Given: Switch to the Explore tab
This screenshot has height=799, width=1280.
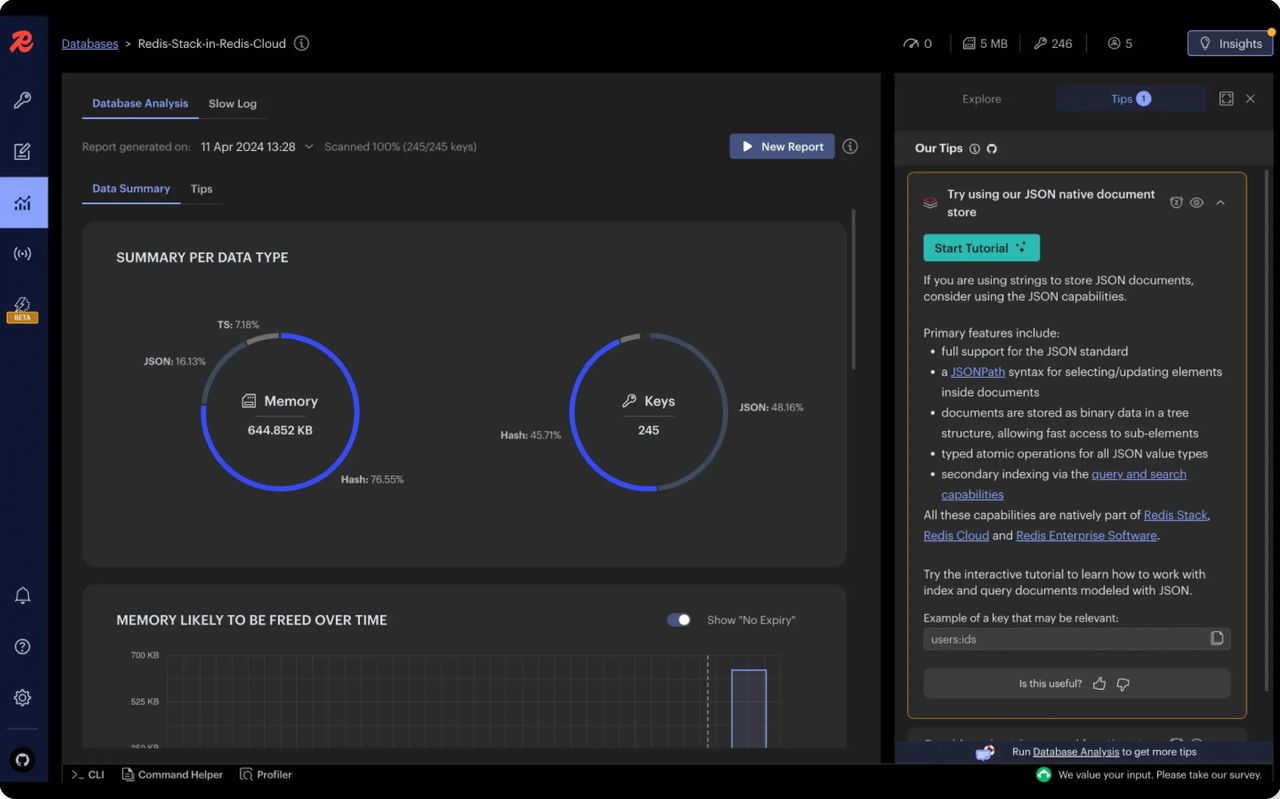Looking at the screenshot, I should (981, 99).
